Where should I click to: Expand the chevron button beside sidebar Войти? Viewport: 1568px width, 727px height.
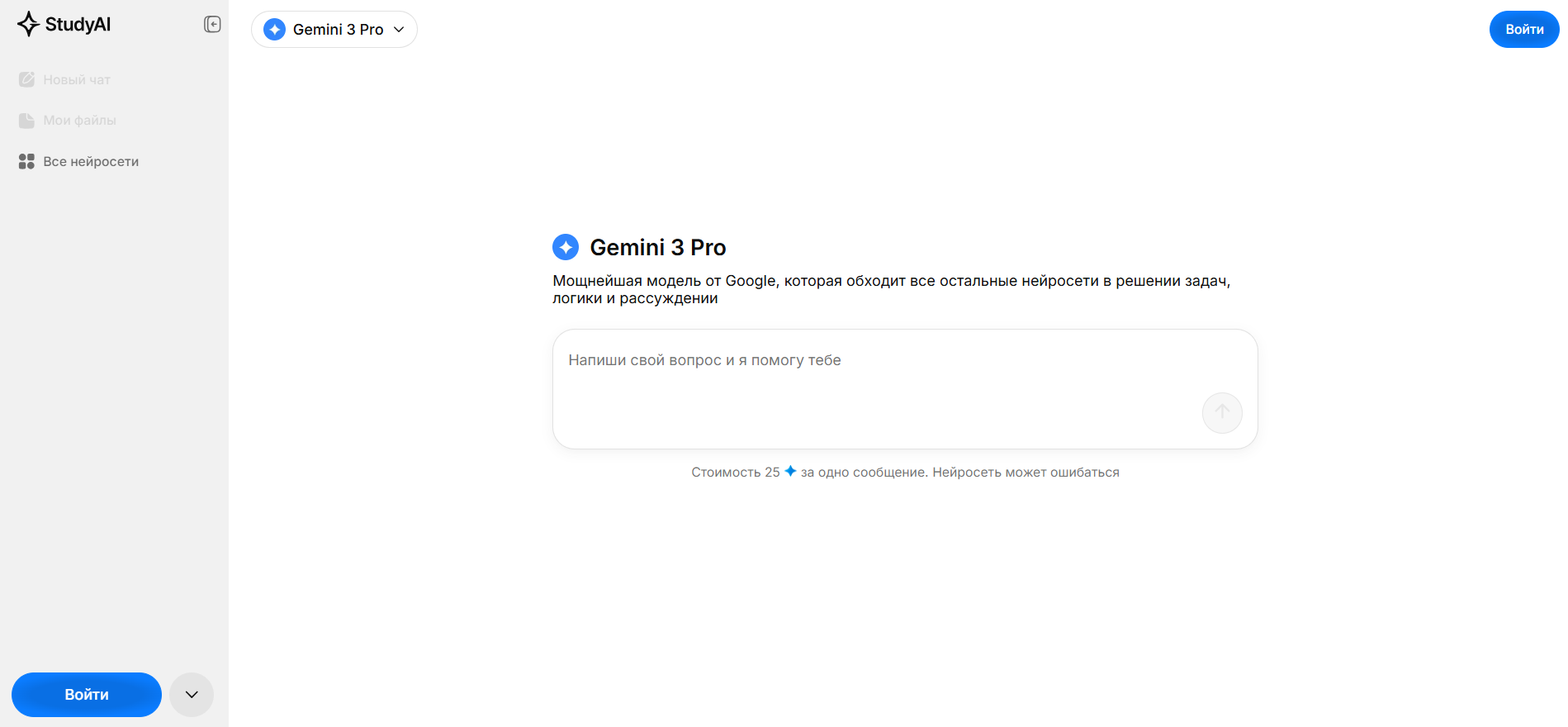tap(192, 695)
